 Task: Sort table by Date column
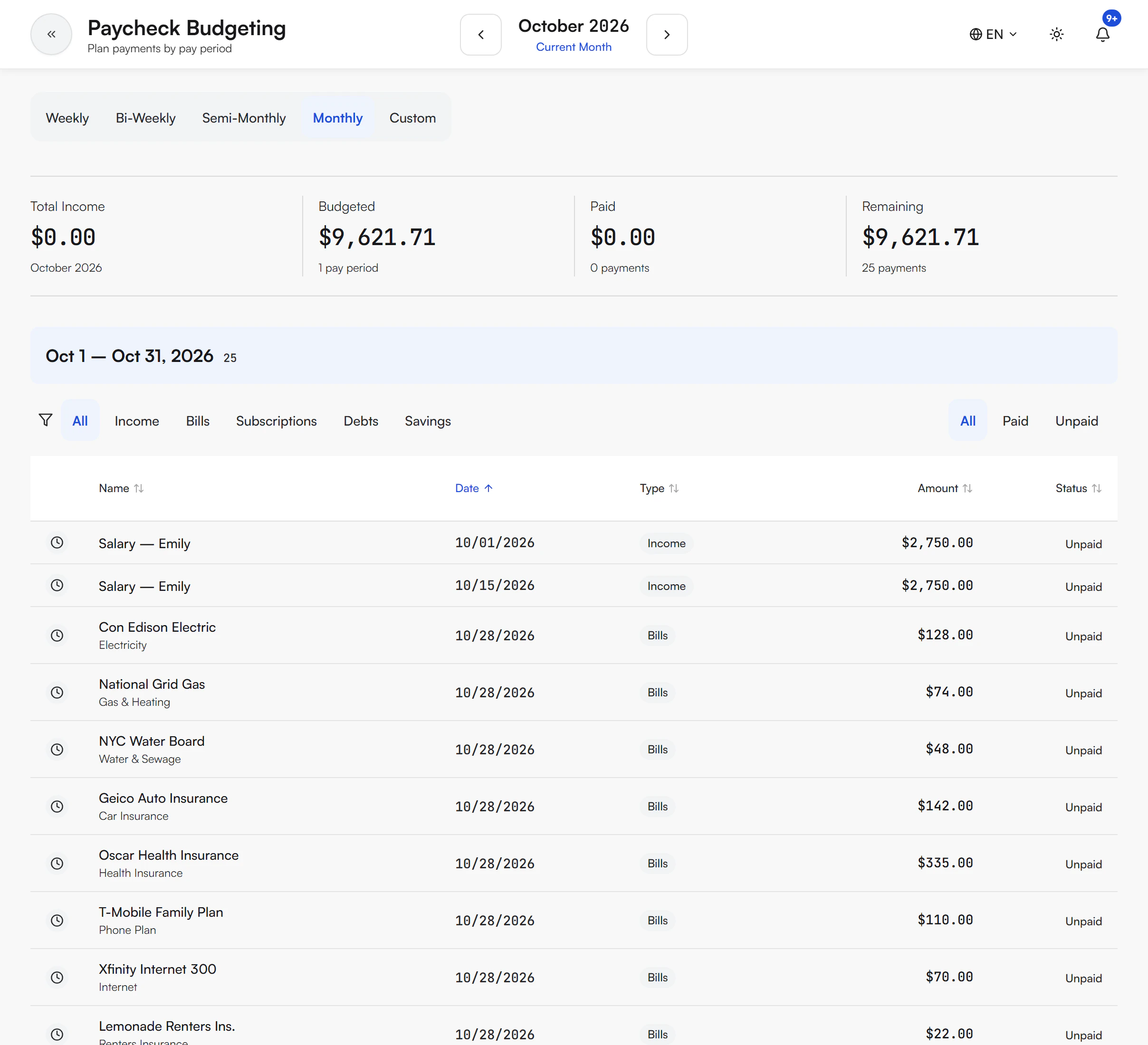click(474, 488)
